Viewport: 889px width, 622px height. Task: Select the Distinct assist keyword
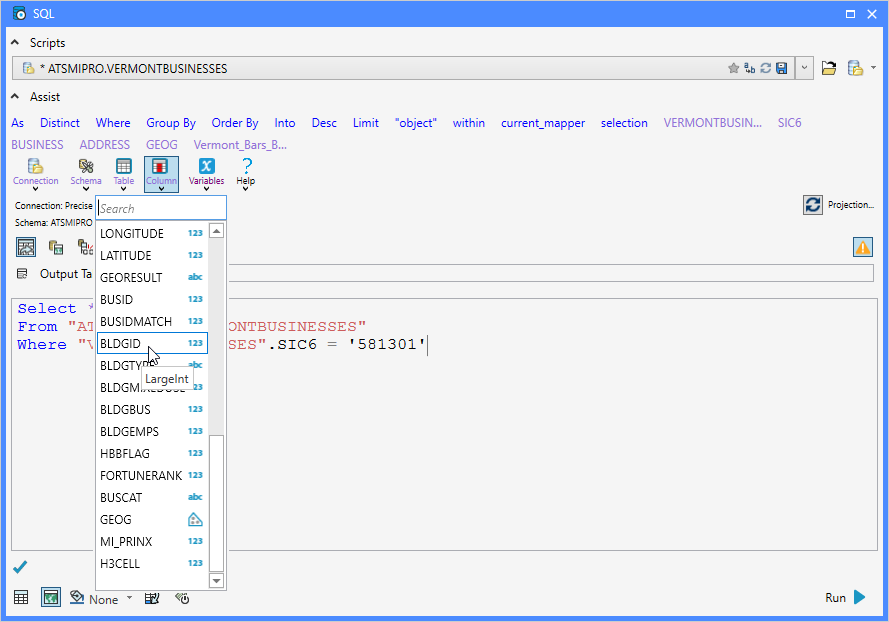point(59,123)
